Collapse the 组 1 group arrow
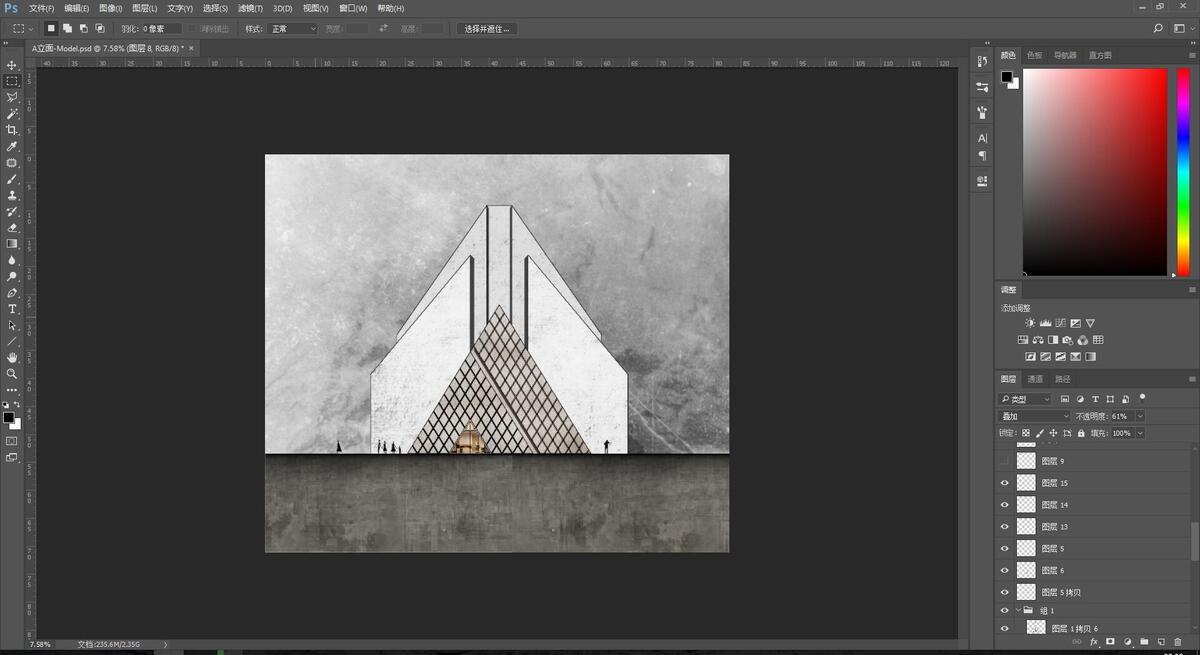 tap(1019, 610)
